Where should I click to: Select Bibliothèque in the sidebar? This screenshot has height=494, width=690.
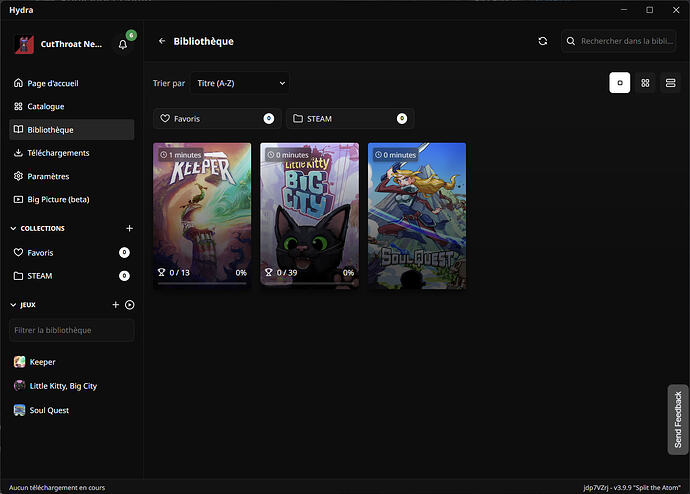point(72,130)
